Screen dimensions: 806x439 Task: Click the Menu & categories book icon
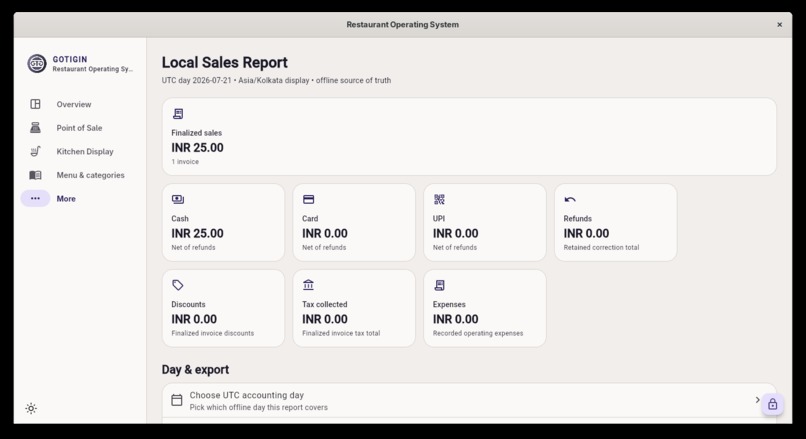[x=35, y=175]
